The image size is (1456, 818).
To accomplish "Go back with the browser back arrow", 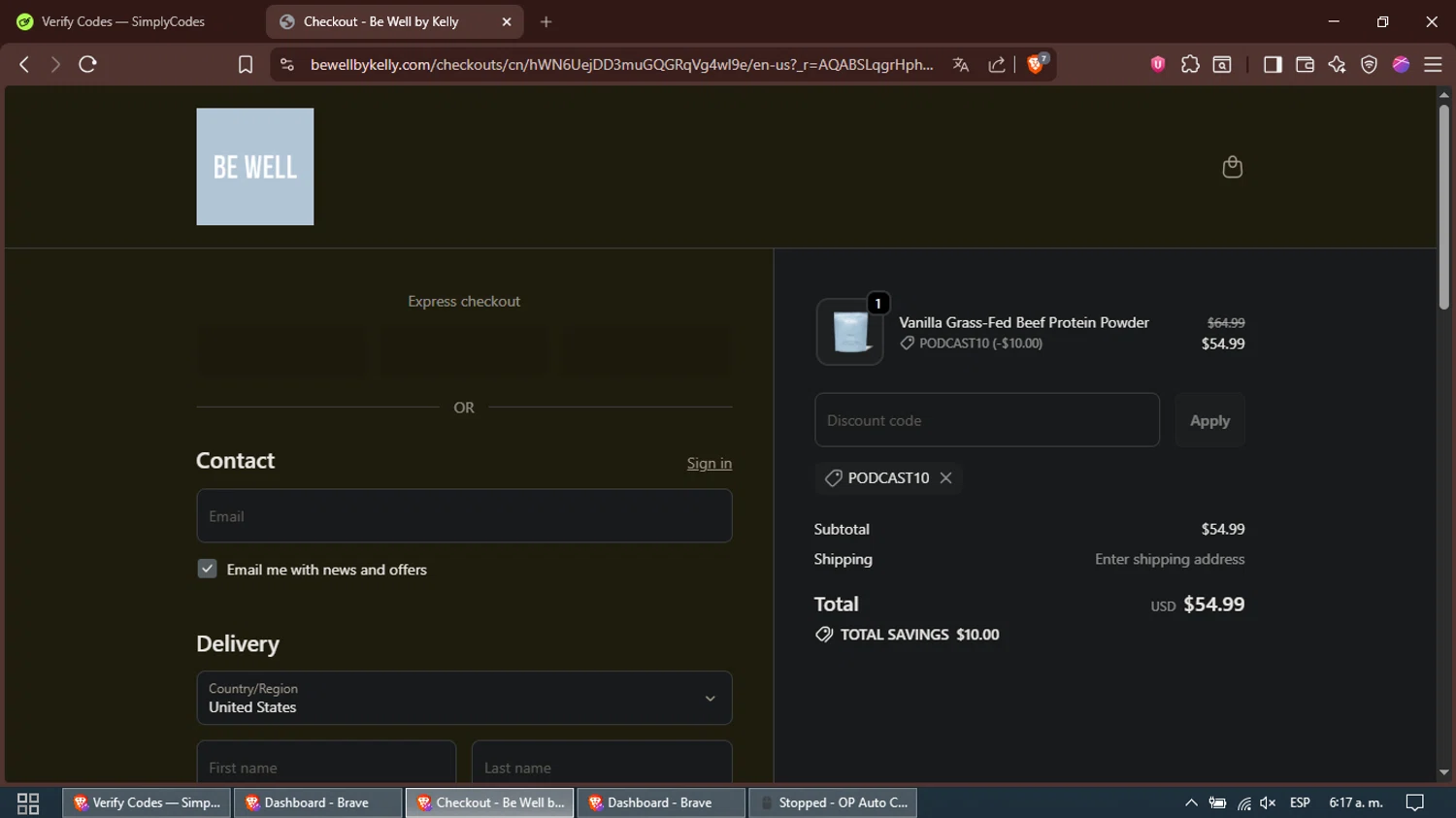I will pyautogui.click(x=24, y=64).
